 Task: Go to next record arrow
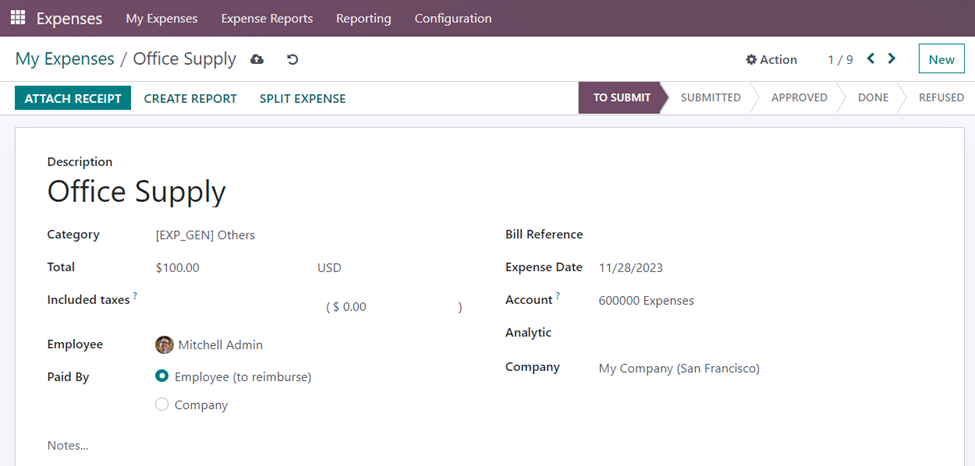[x=892, y=59]
